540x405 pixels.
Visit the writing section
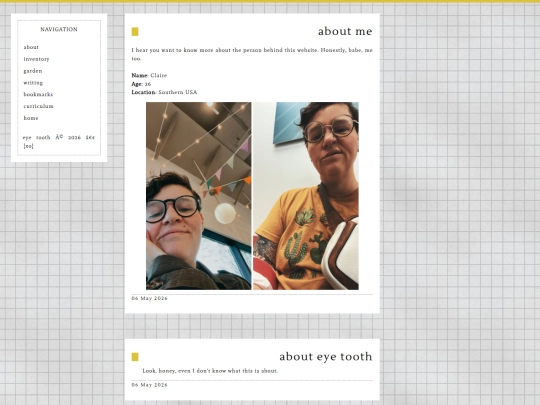pos(33,83)
